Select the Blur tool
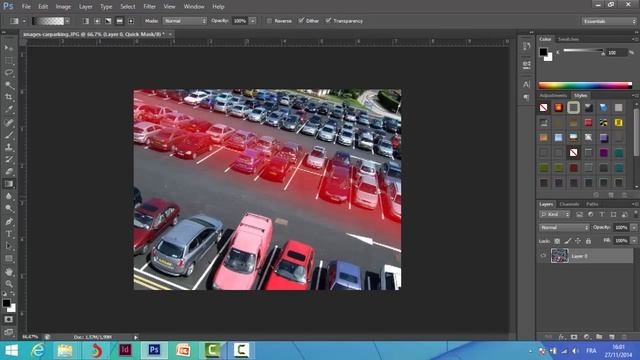The height and width of the screenshot is (360, 640). click(9, 196)
